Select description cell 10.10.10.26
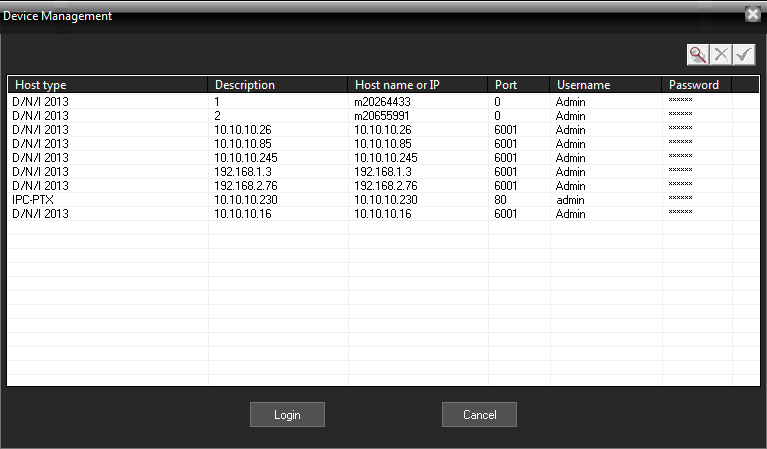 243,130
